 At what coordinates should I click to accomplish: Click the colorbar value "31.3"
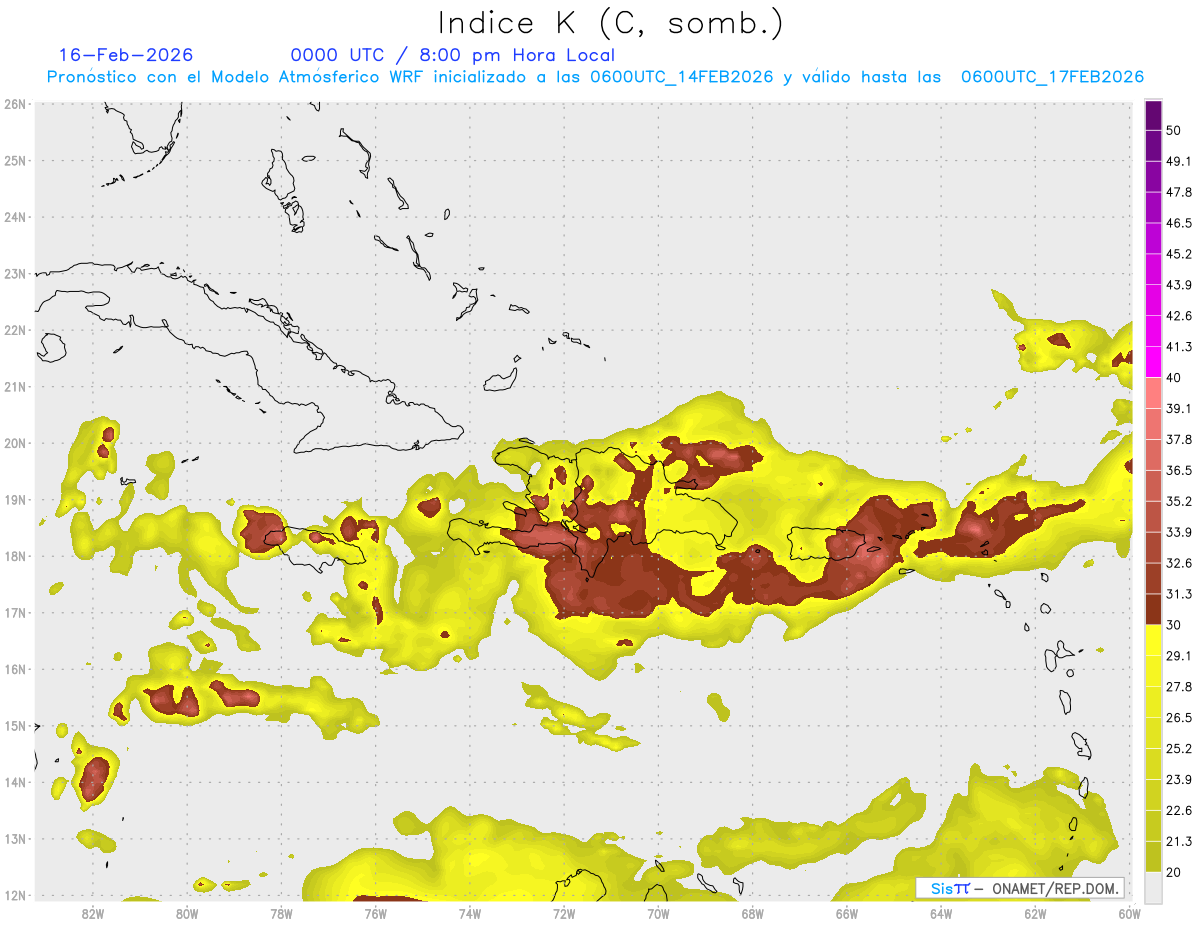[1179, 594]
